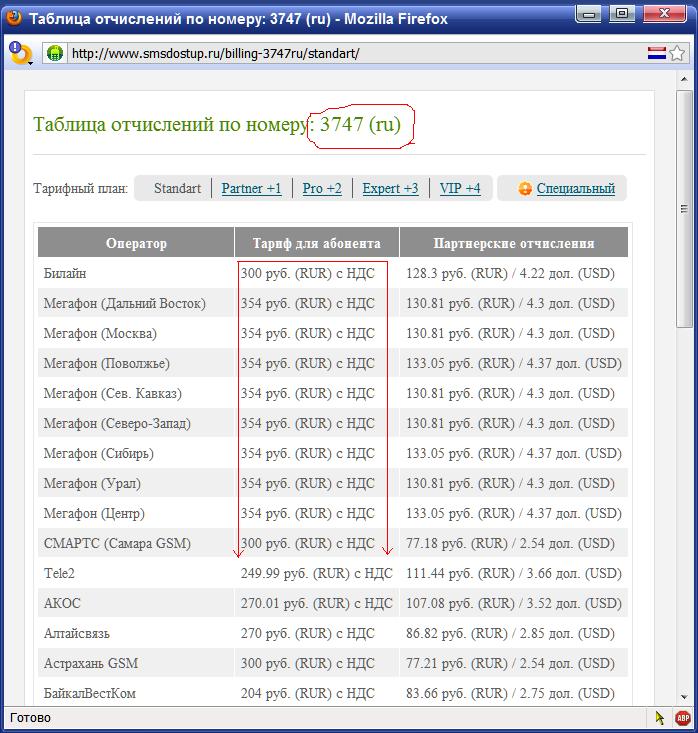
Task: Click Мегафон (Сев. Кавказ) operator cell
Action: 136,393
